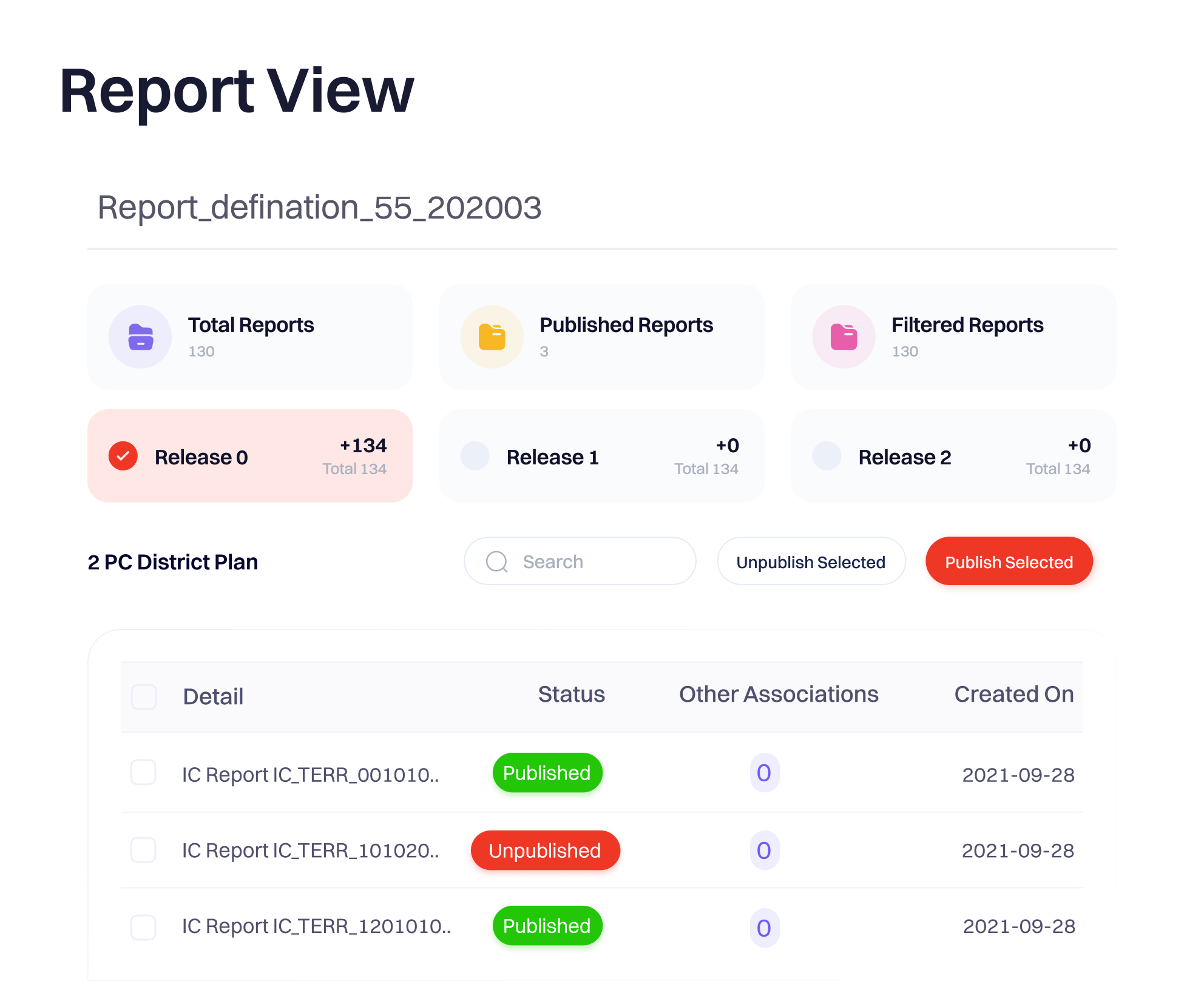1204x981 pixels.
Task: Click associations count badge for IC_TERR_101020 row
Action: pyautogui.click(x=764, y=850)
